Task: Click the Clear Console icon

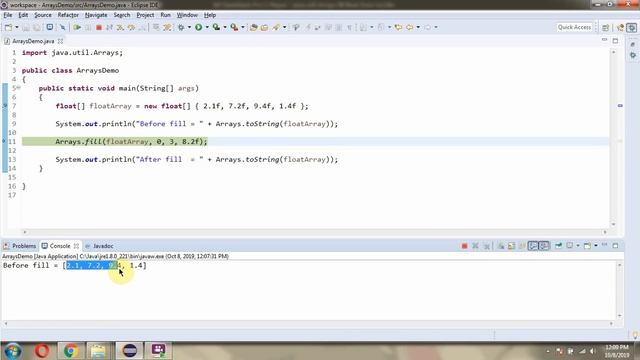Action: pos(500,246)
